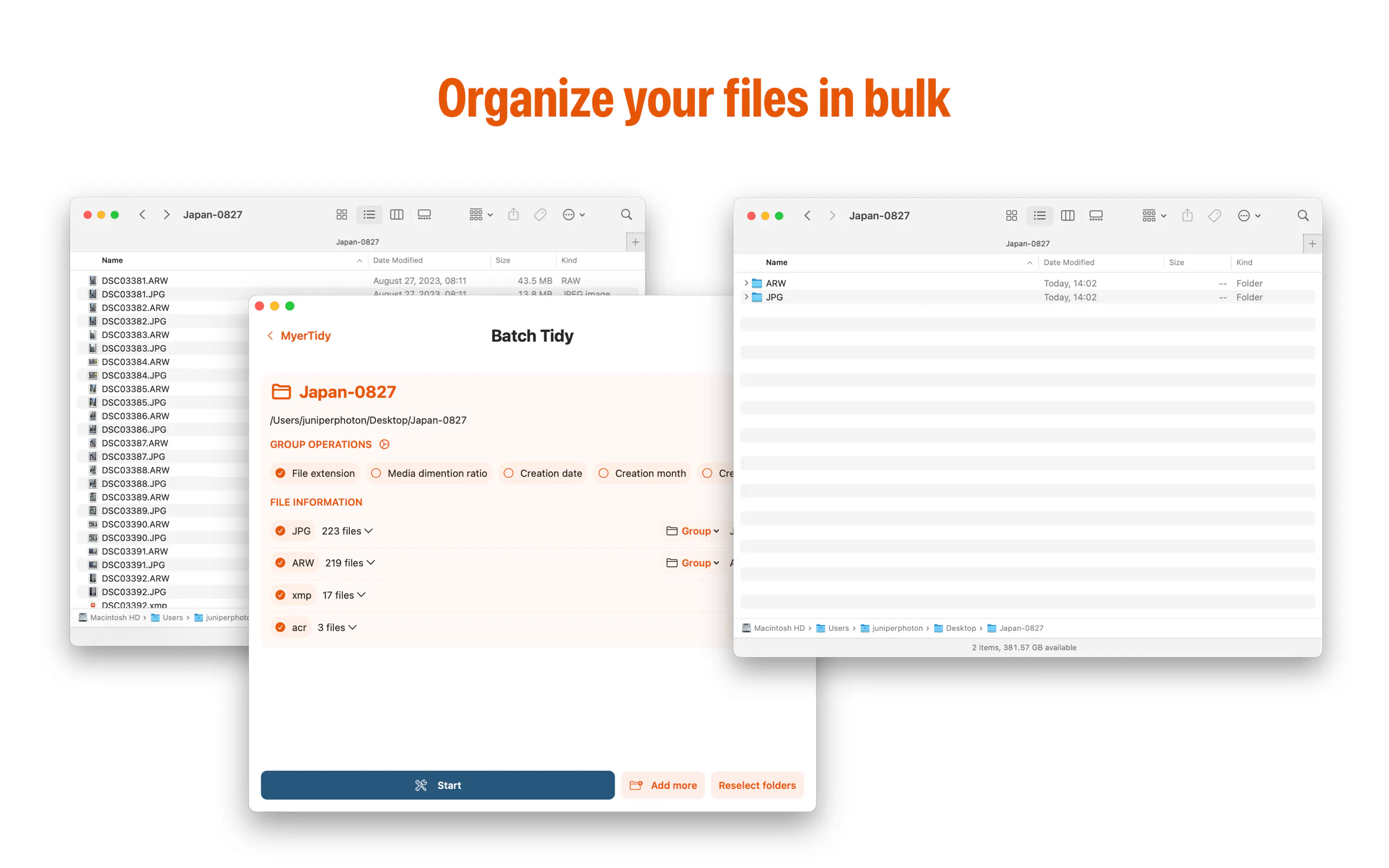
Task: Sort by Size in left Finder window
Action: pos(503,260)
